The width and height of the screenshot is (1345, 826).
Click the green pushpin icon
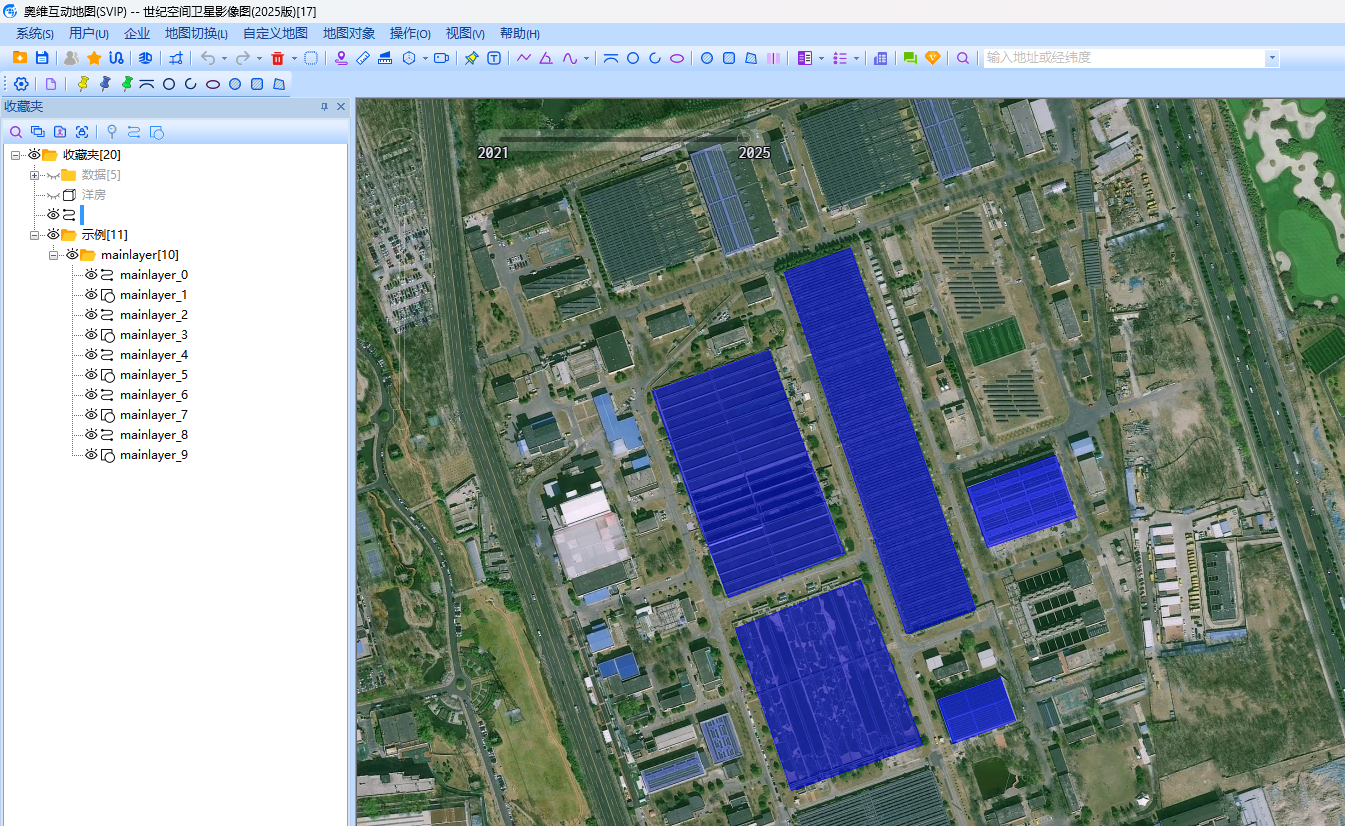(x=126, y=84)
